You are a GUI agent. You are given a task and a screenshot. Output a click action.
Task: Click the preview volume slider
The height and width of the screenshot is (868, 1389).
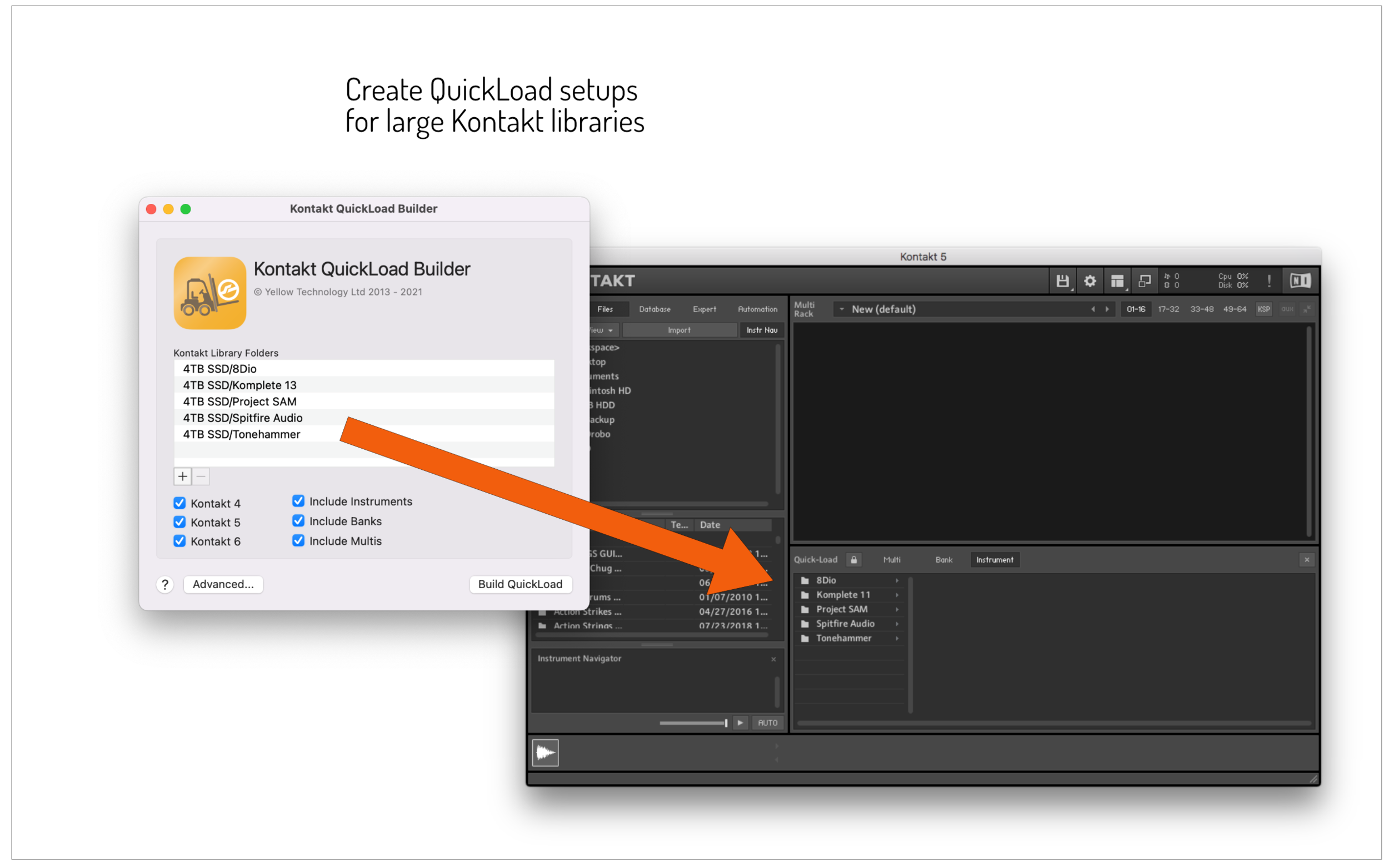coord(693,723)
